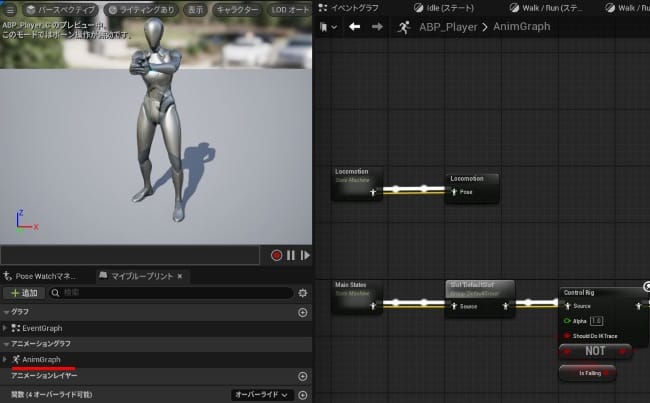Step the preview forward one frame
The height and width of the screenshot is (403, 650).
[x=305, y=255]
